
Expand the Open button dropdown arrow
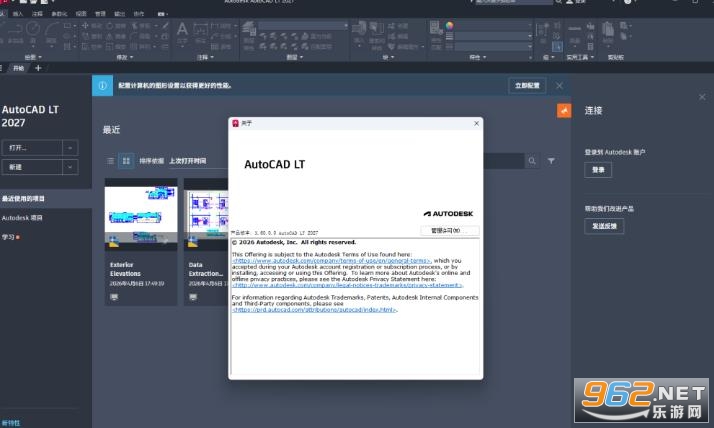tap(70, 148)
